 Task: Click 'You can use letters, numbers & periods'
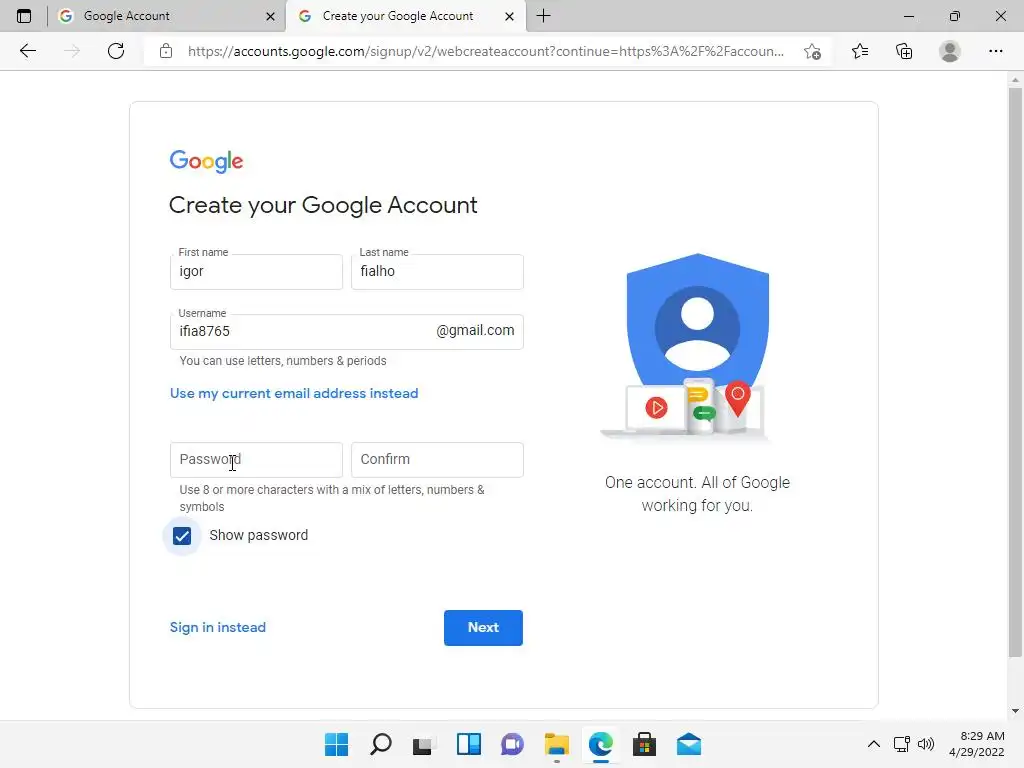(283, 360)
